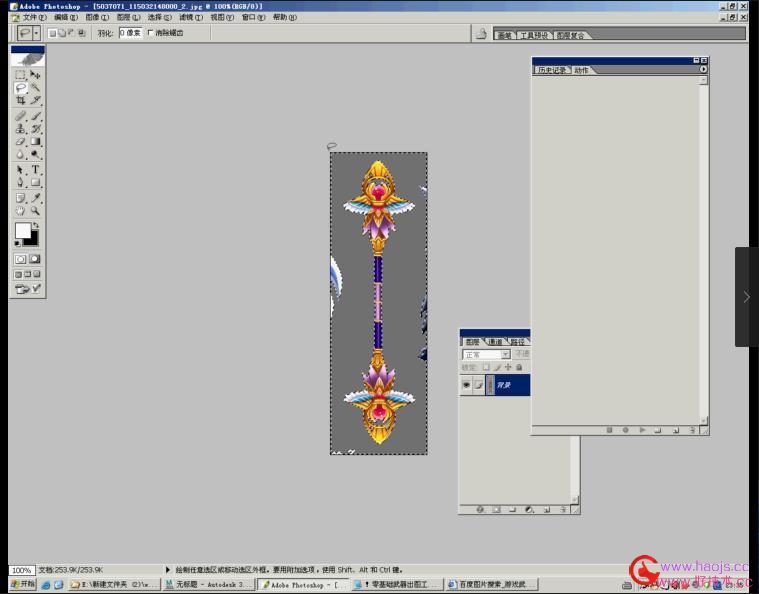This screenshot has width=759, height=594.
Task: Switch to Autodesk 3ds Max taskbar button
Action: click(x=208, y=584)
